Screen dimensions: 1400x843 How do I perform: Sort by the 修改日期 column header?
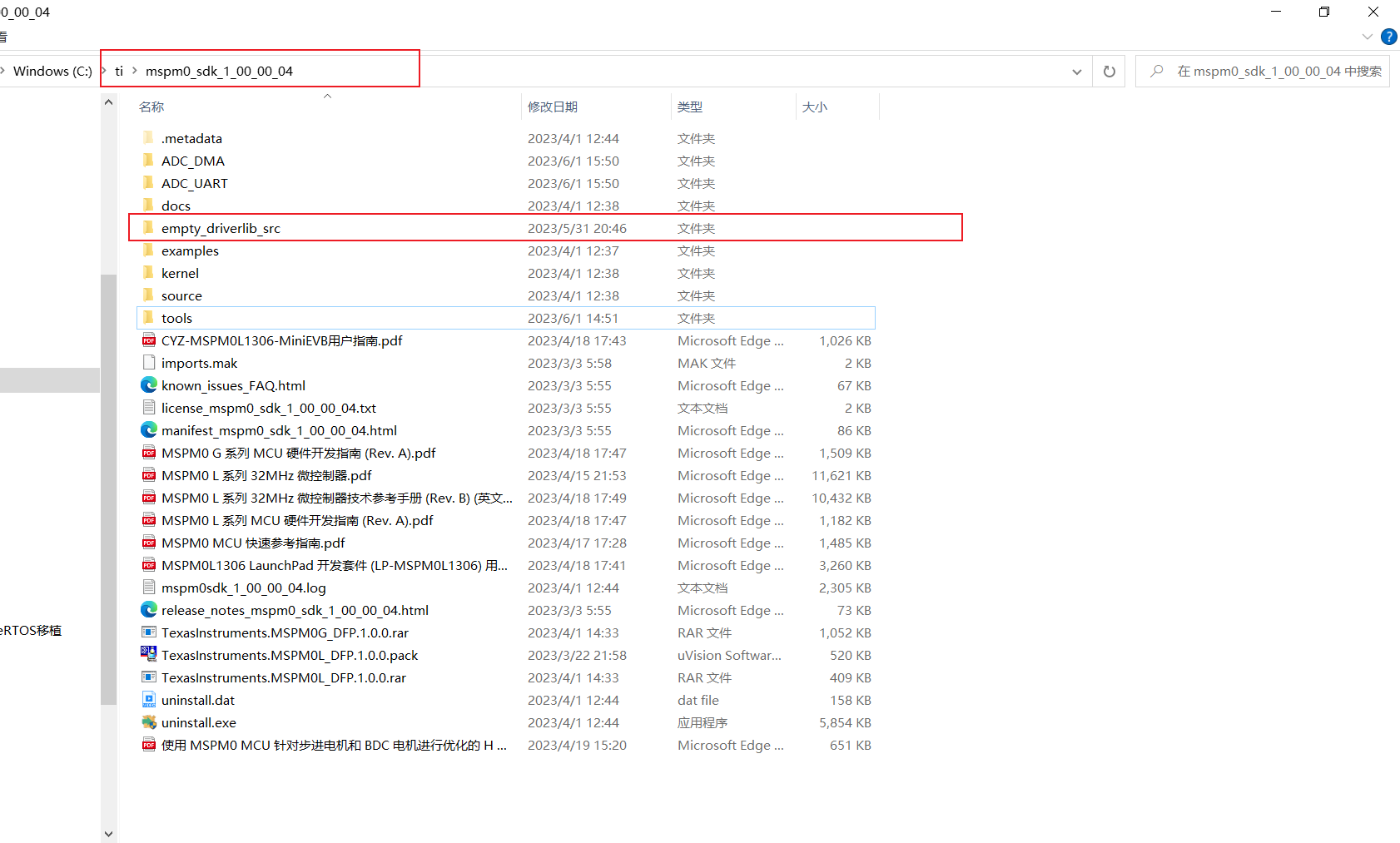pos(553,107)
